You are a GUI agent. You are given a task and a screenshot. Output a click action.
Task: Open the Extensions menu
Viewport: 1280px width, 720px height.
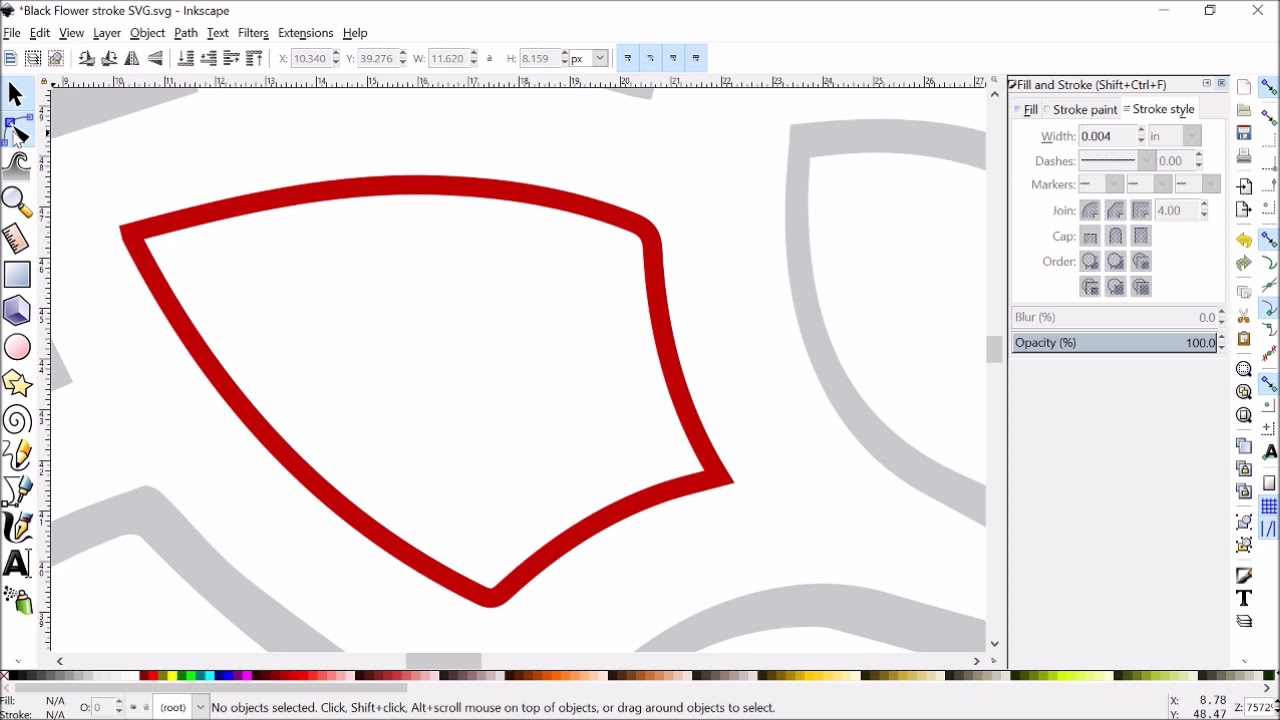point(305,33)
